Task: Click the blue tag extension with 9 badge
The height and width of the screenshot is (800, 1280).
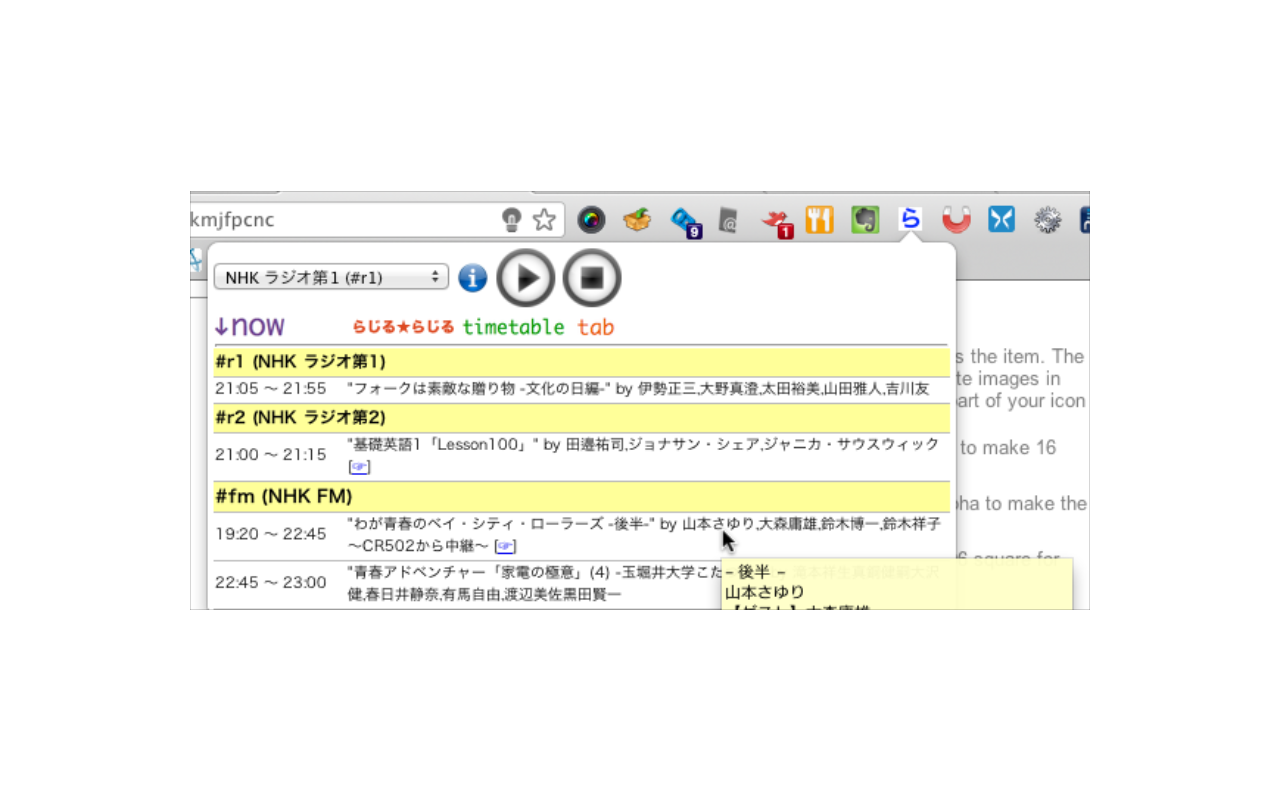Action: pyautogui.click(x=686, y=222)
